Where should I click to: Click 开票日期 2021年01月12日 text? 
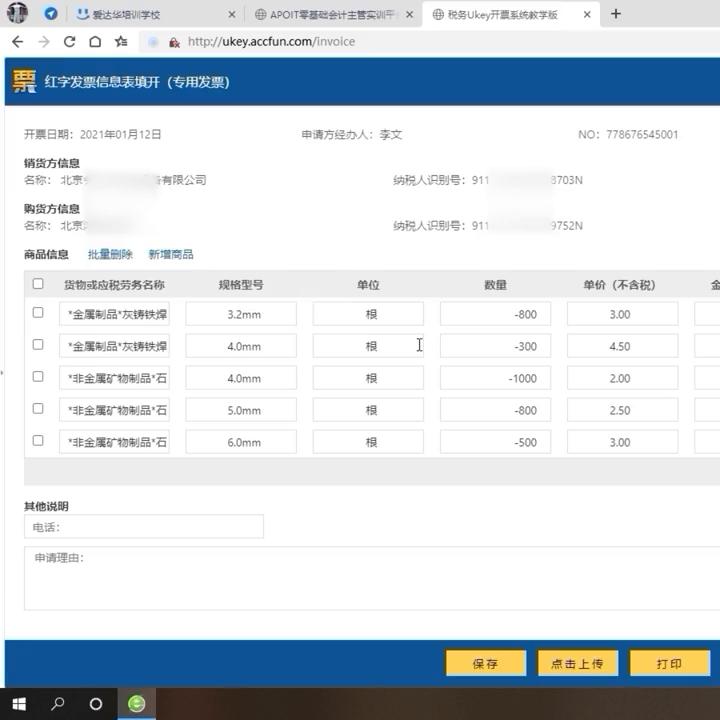tap(92, 135)
